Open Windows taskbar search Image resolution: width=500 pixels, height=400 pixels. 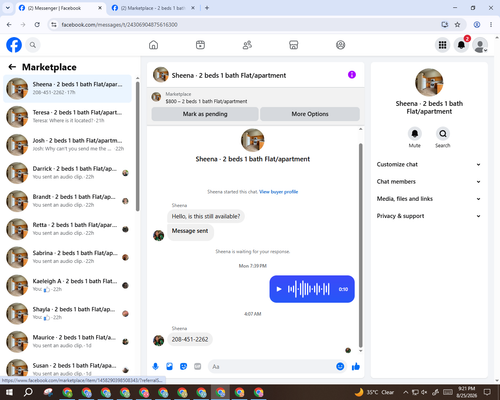tap(28, 392)
